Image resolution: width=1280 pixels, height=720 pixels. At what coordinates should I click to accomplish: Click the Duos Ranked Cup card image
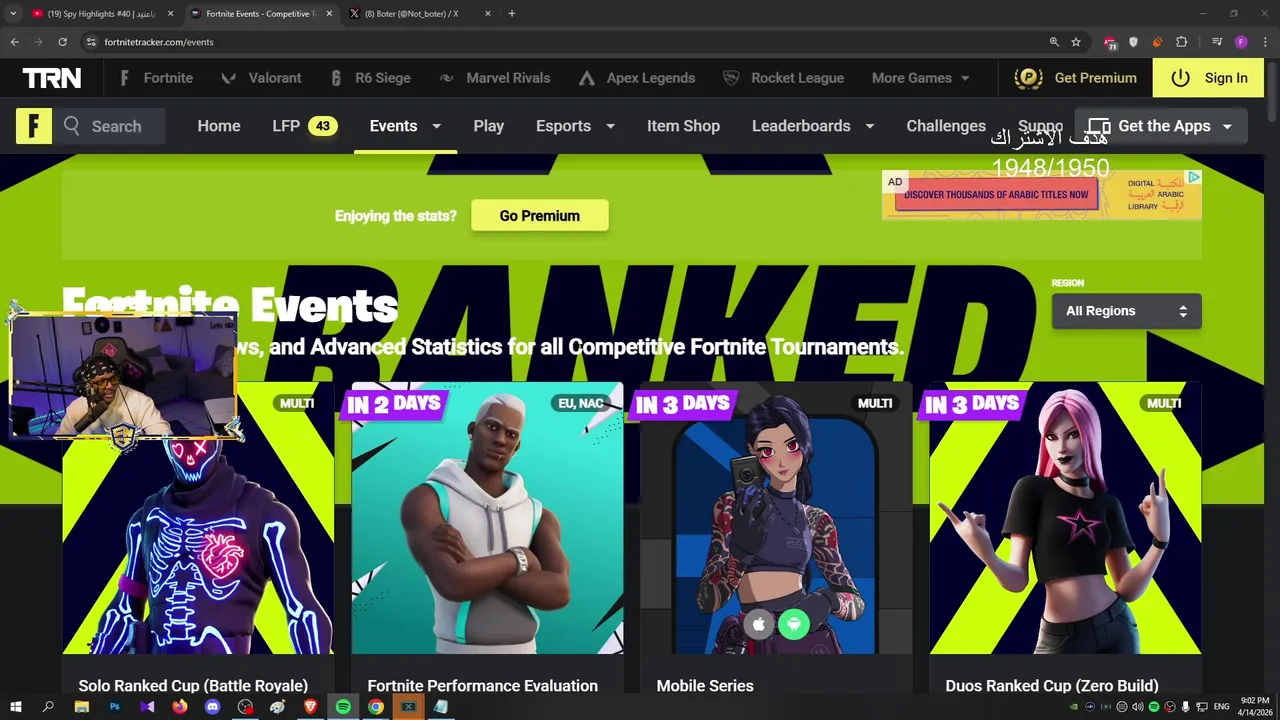tap(1065, 518)
